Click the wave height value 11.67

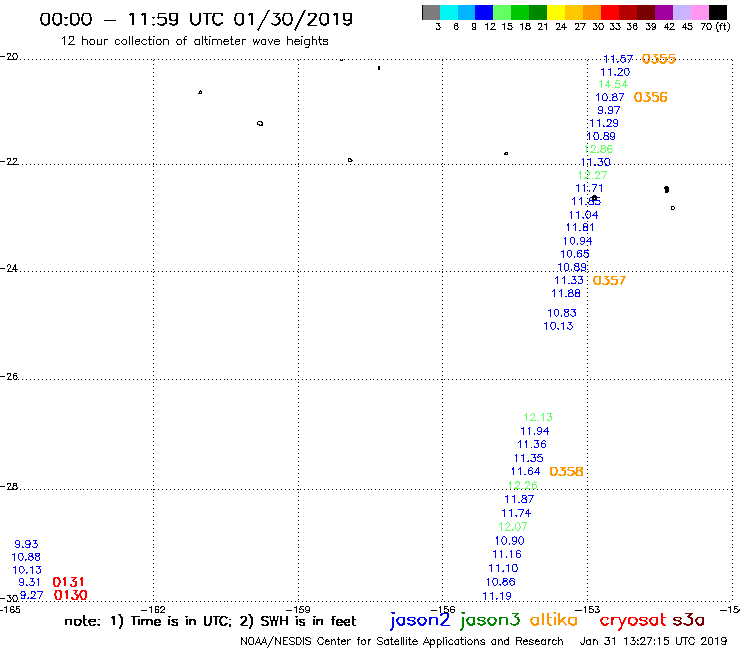tap(618, 59)
